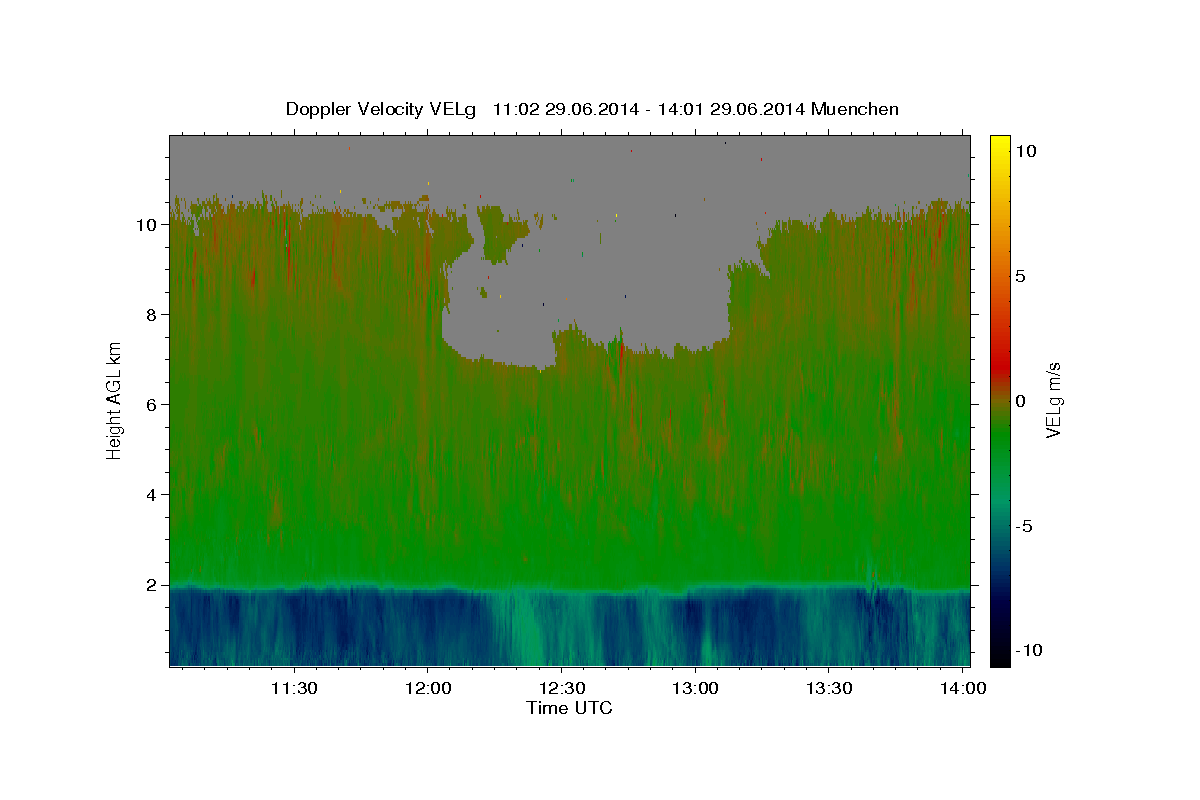Click the 'Height AGL km' axis label

(115, 399)
